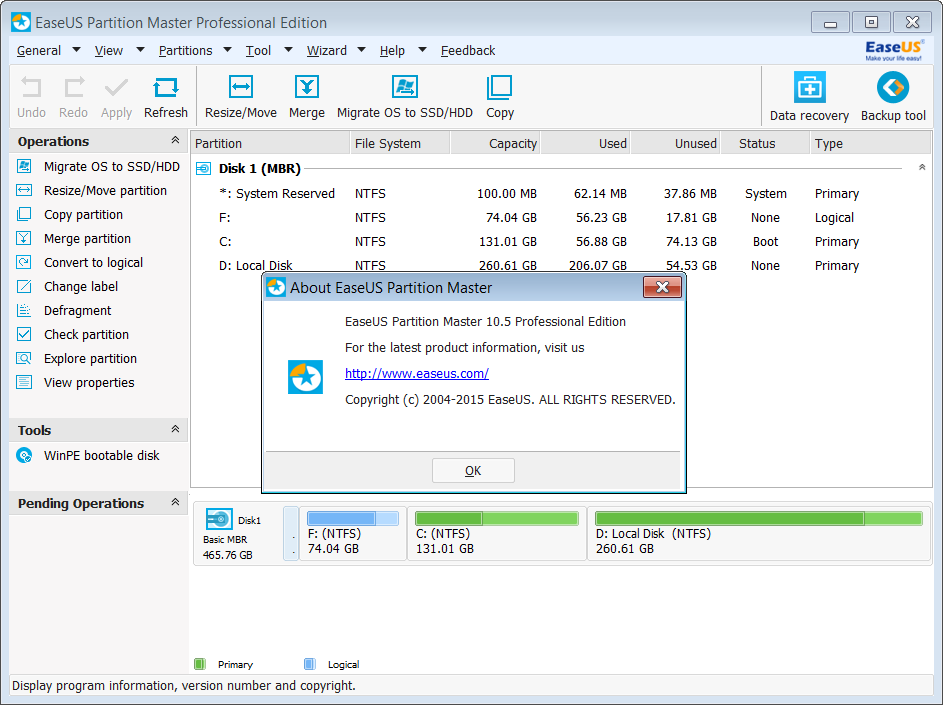Open the Wizard menu

point(327,51)
